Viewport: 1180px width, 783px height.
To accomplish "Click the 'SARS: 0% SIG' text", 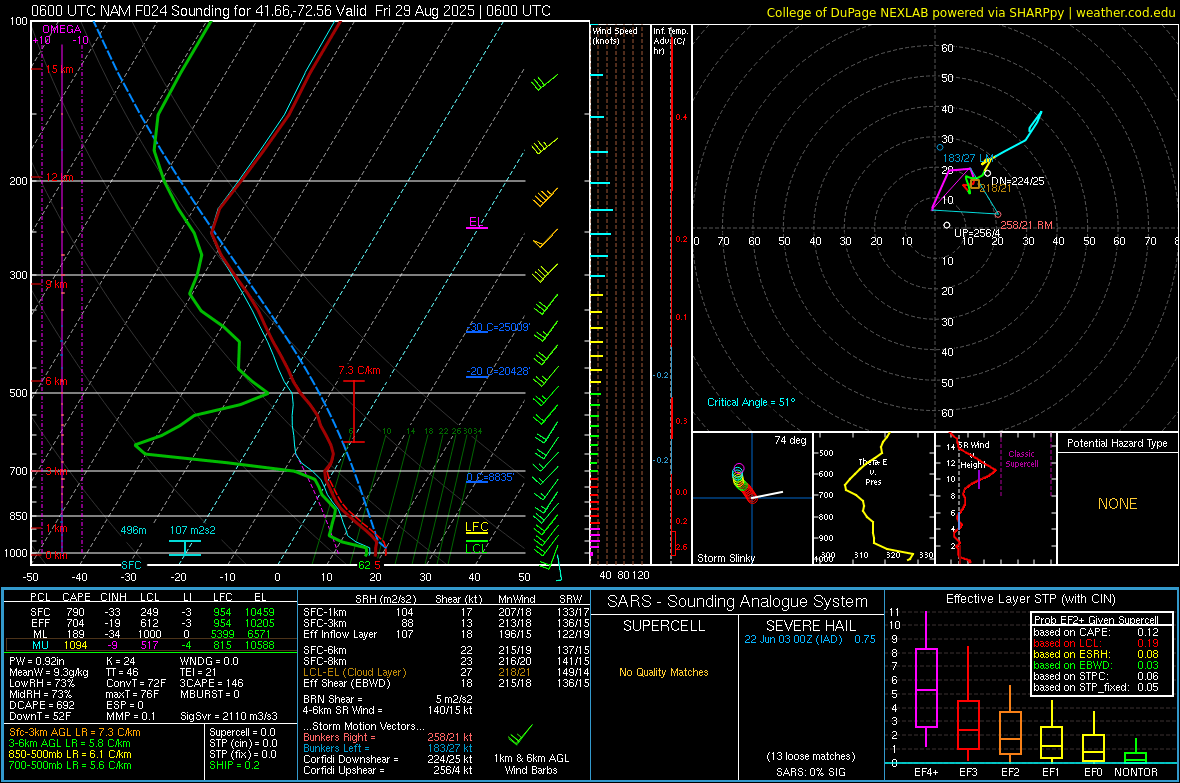I will coord(810,772).
